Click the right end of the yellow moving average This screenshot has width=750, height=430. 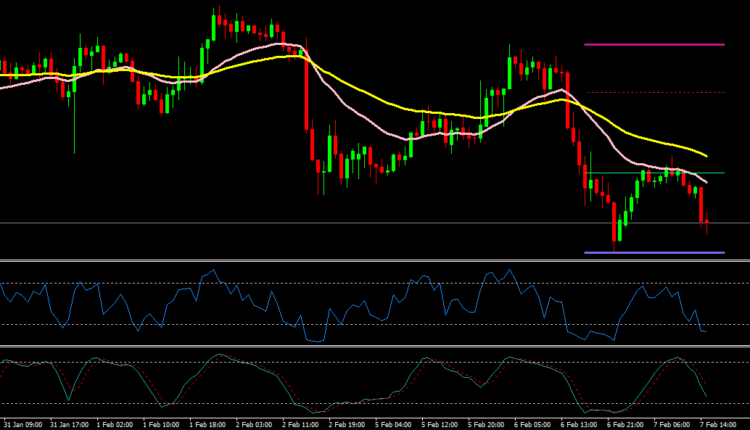[x=706, y=156]
